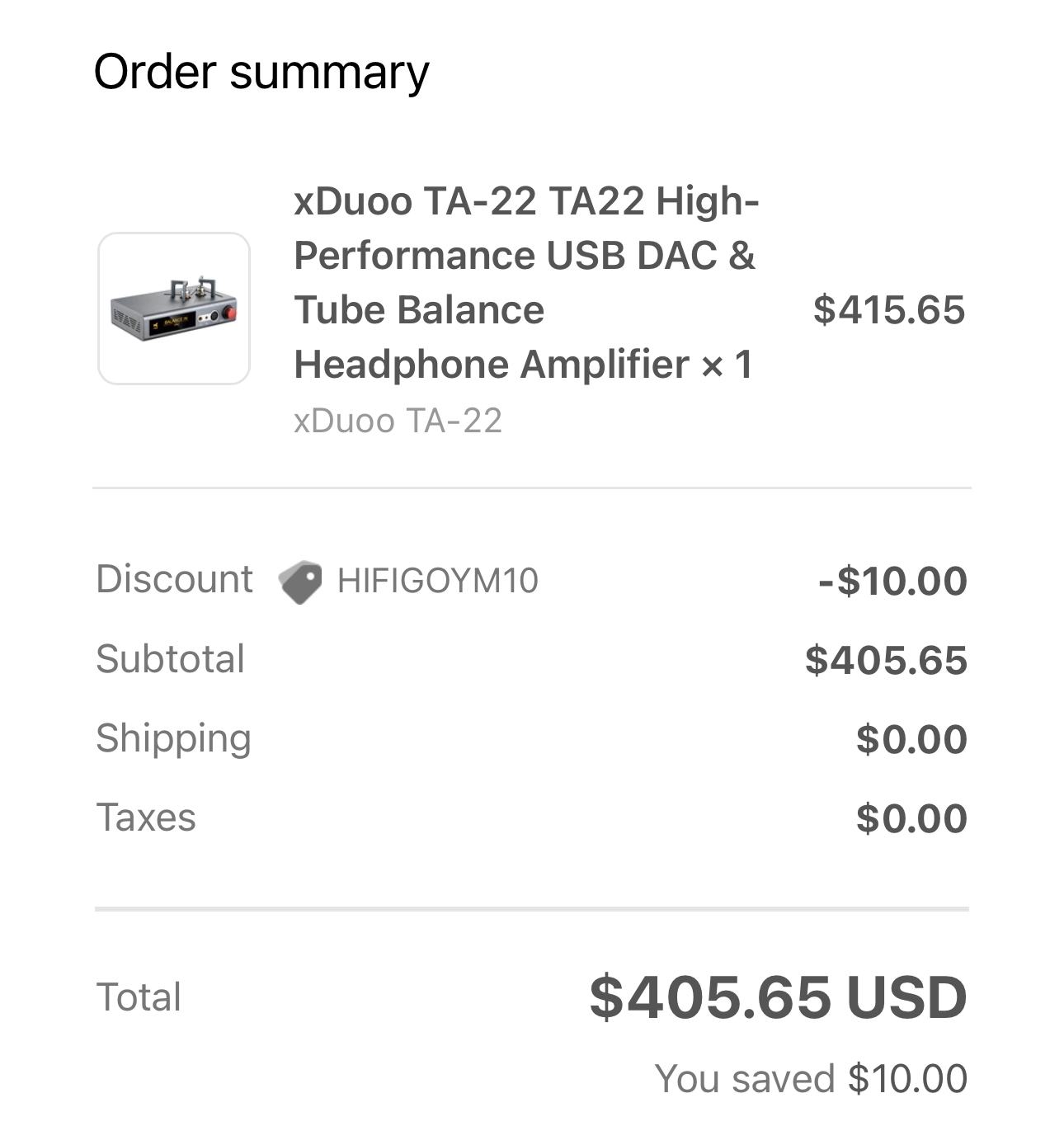
Task: Open the xDuoo TA-22 product thumbnail
Action: pos(174,309)
